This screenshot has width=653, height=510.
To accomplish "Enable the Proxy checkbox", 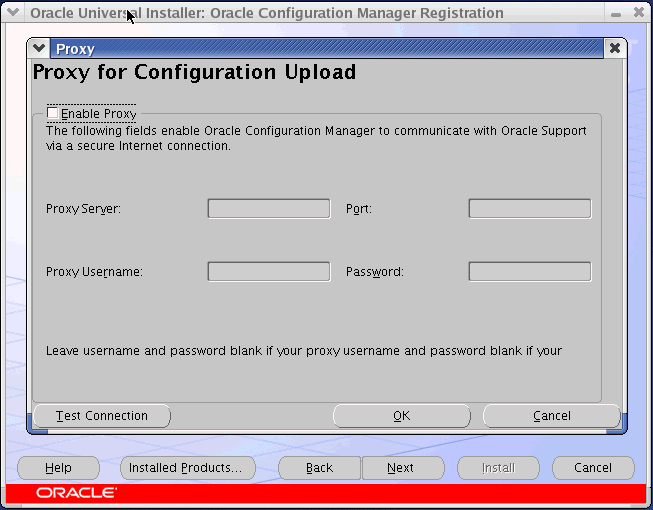I will click(53, 114).
